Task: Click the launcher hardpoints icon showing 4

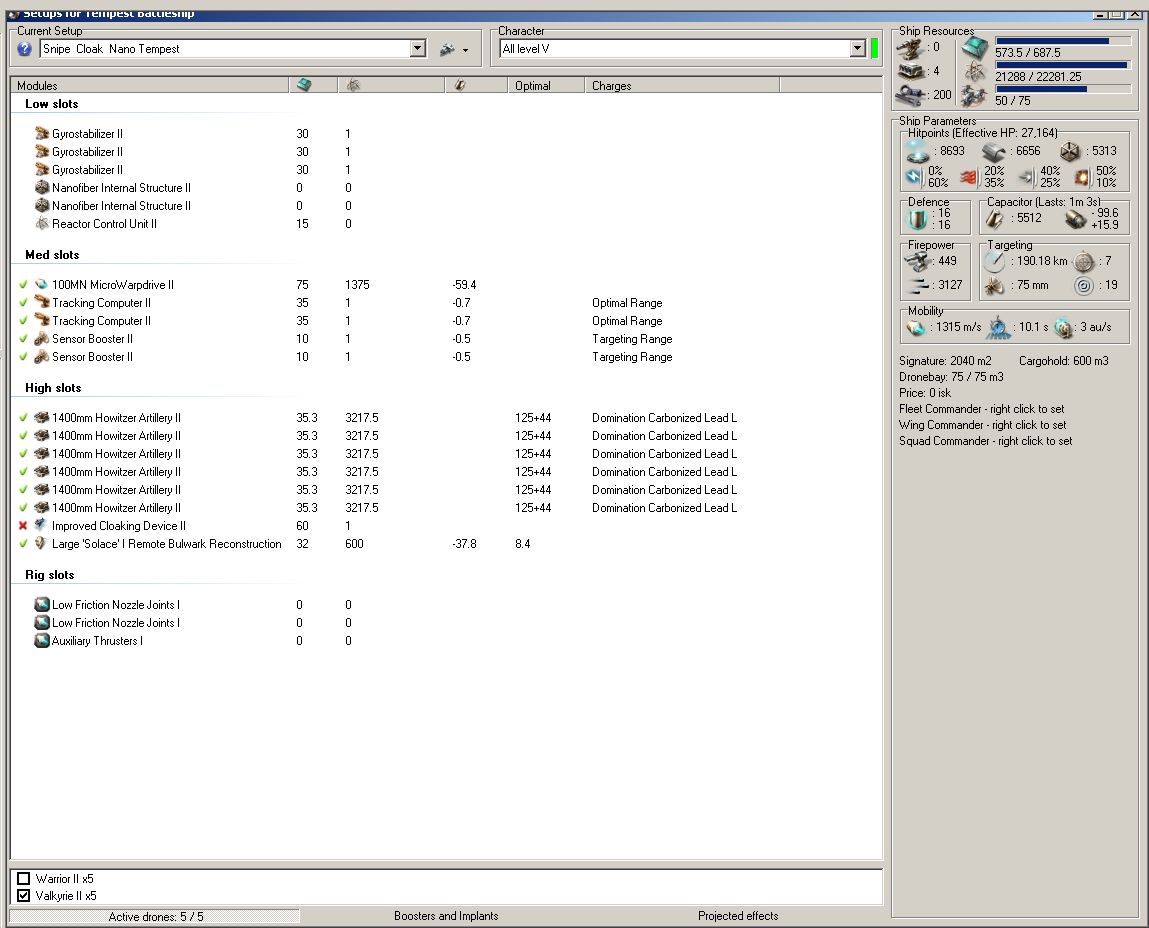Action: click(x=911, y=71)
